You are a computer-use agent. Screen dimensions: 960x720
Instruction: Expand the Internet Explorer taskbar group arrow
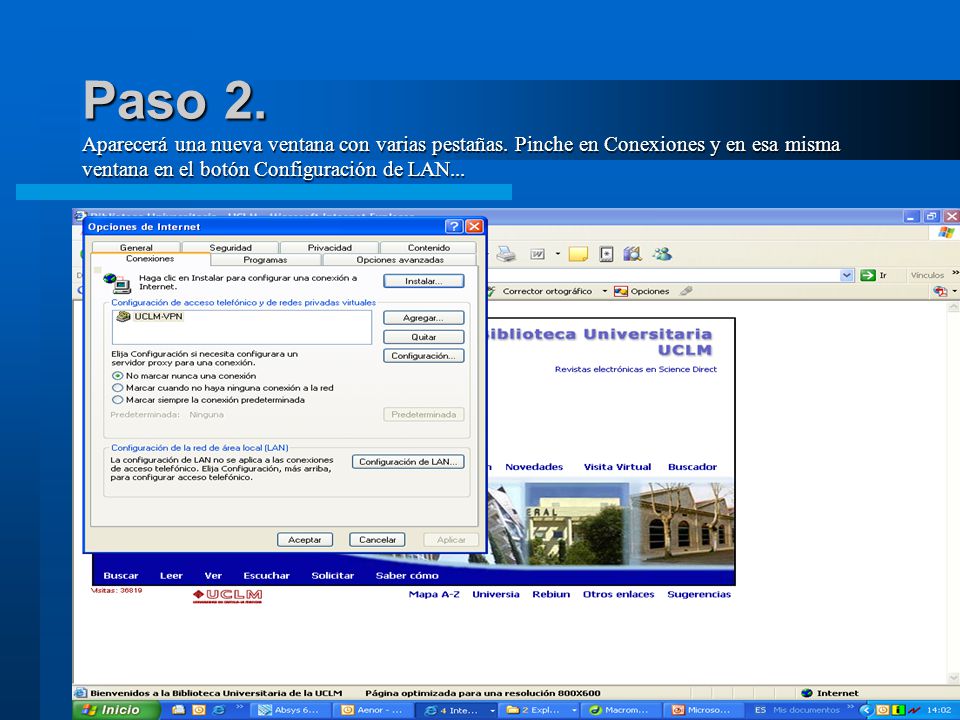492,711
